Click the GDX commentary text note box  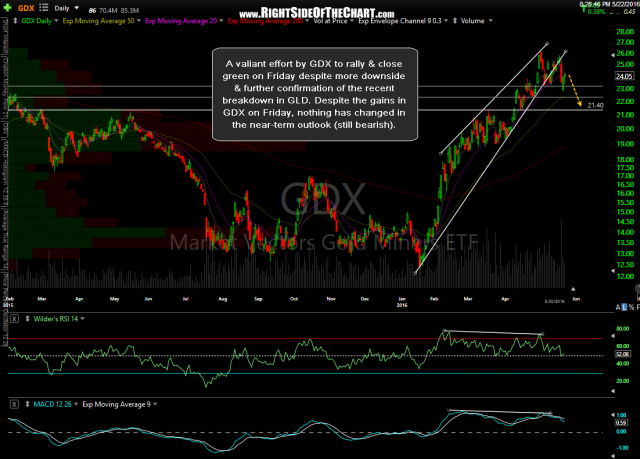[x=315, y=94]
